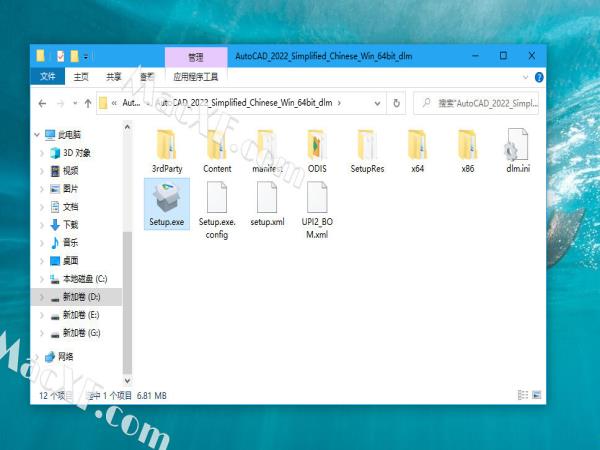Image resolution: width=600 pixels, height=450 pixels.
Task: Go up one folder level
Action: click(x=88, y=103)
